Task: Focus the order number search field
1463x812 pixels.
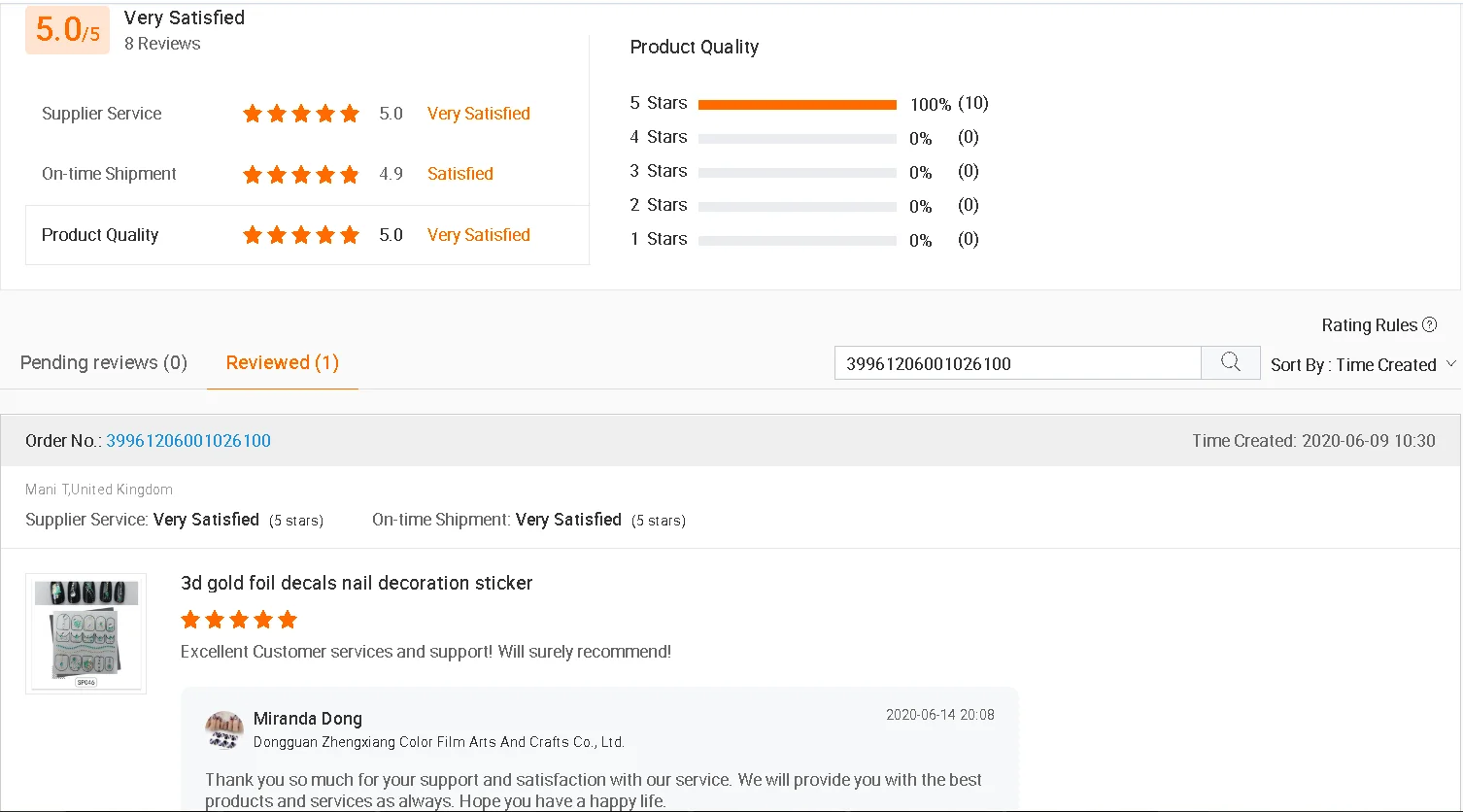Action: click(1017, 363)
